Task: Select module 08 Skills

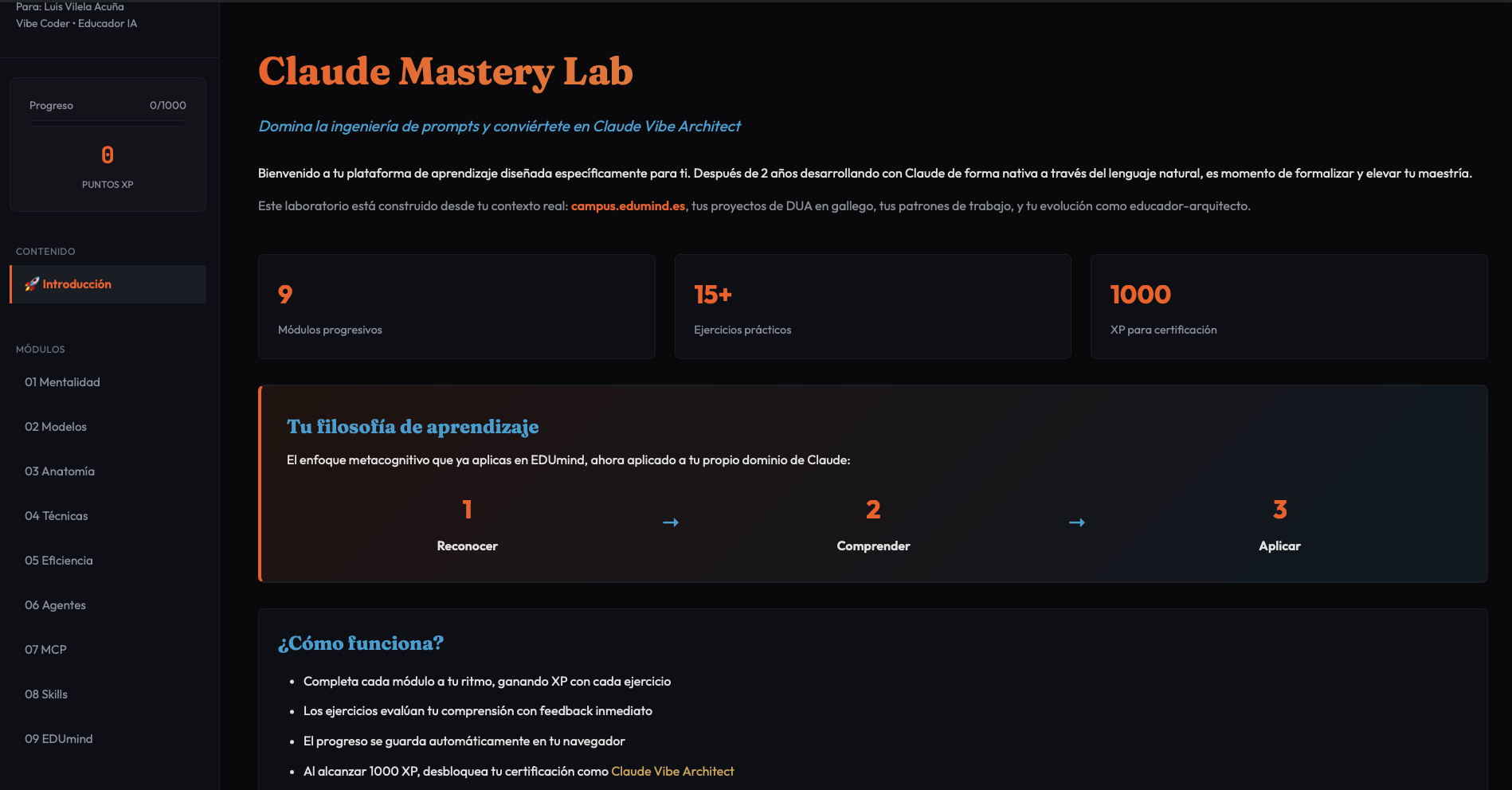Action: [46, 694]
